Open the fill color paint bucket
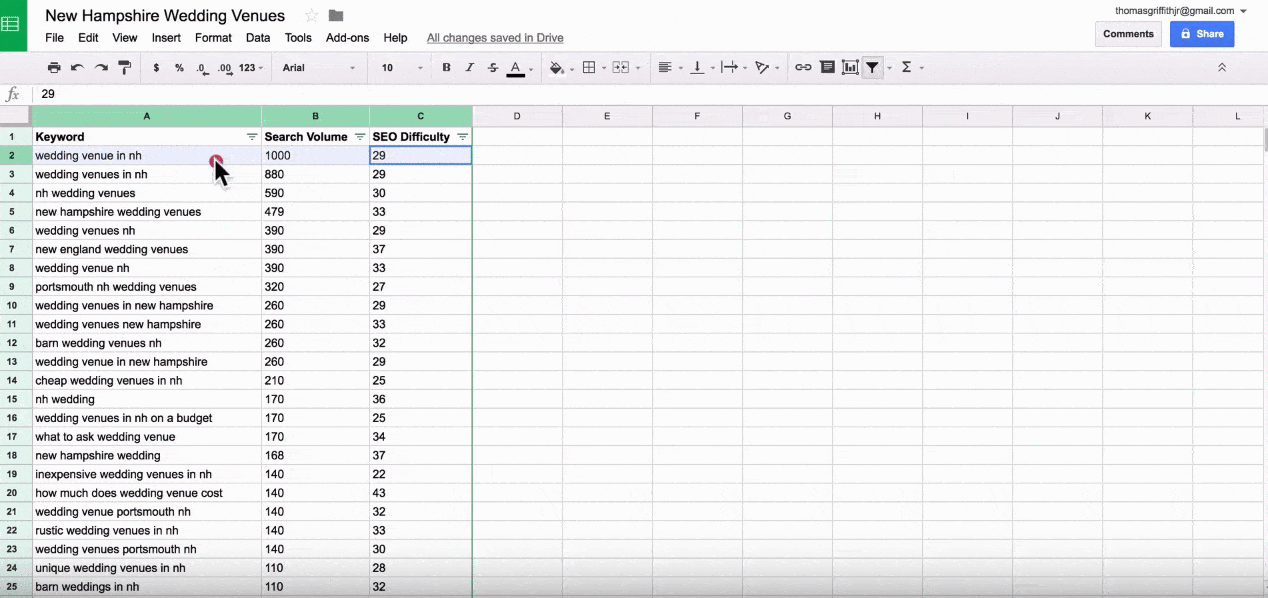1268x598 pixels. click(557, 68)
